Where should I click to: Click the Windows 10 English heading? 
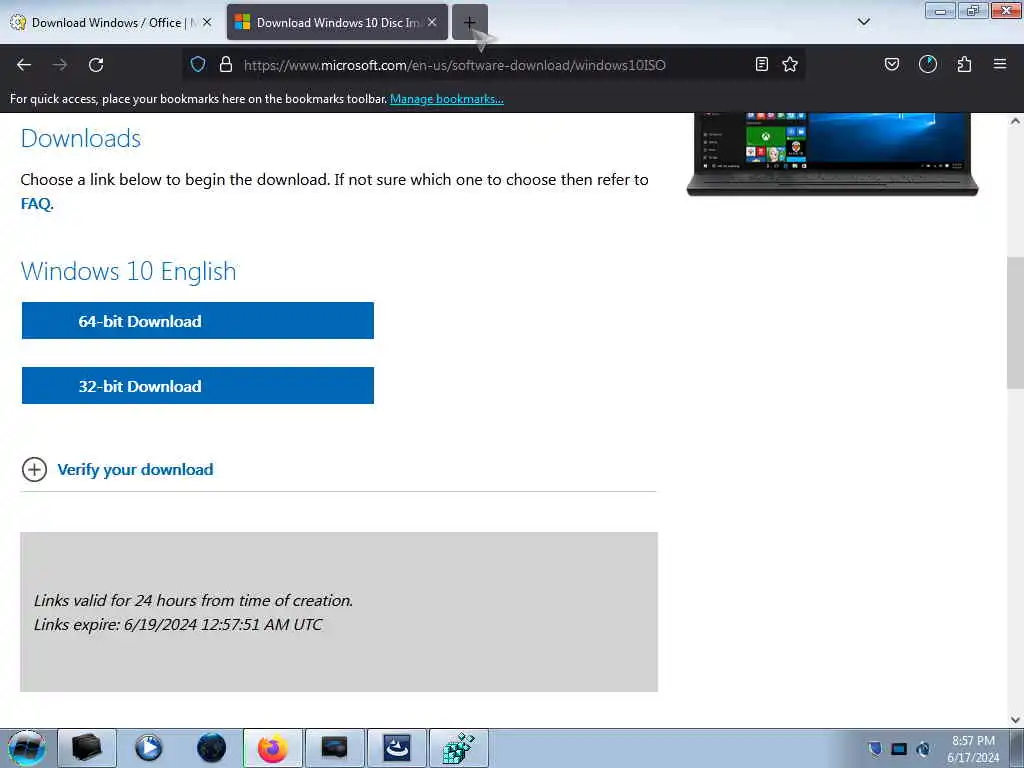click(129, 271)
